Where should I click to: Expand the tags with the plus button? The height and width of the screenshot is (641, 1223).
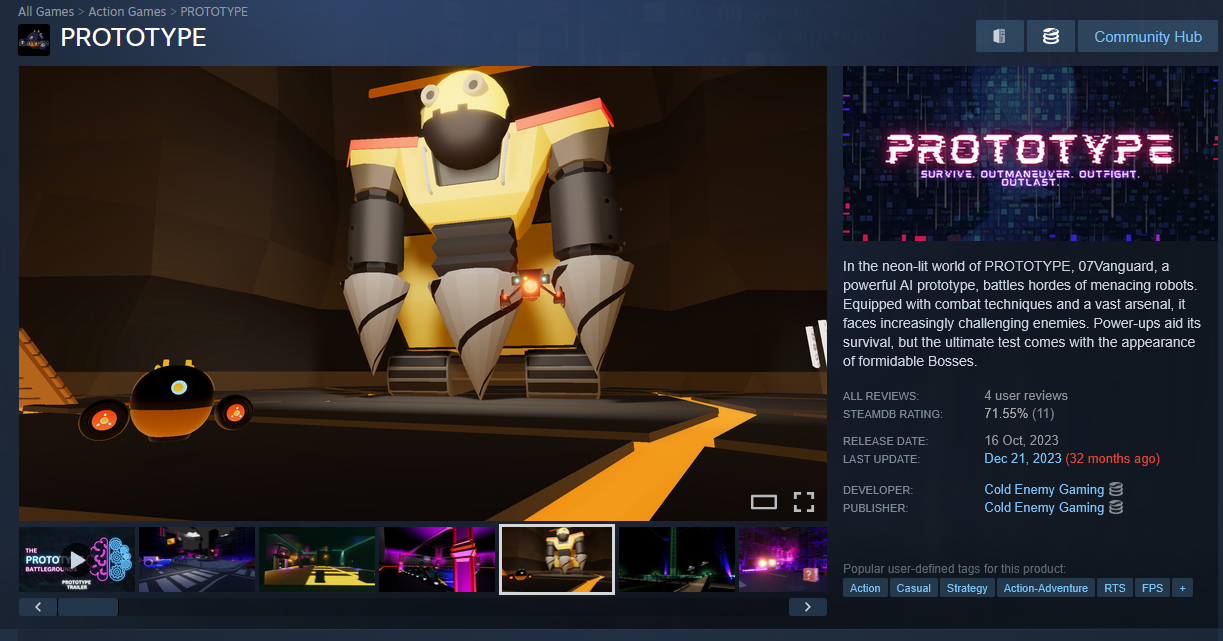pos(1183,588)
